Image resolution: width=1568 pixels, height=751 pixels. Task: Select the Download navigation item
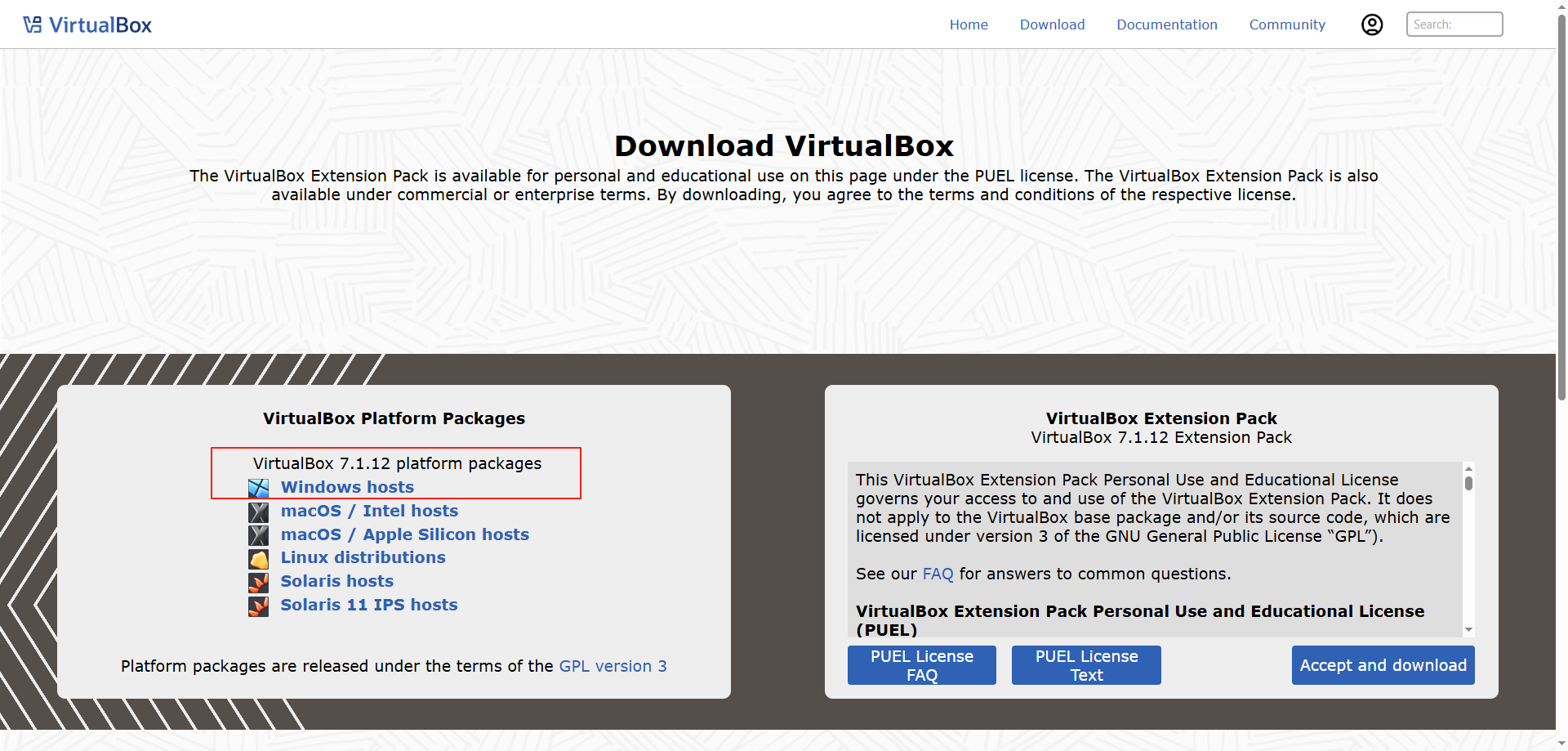click(x=1052, y=24)
